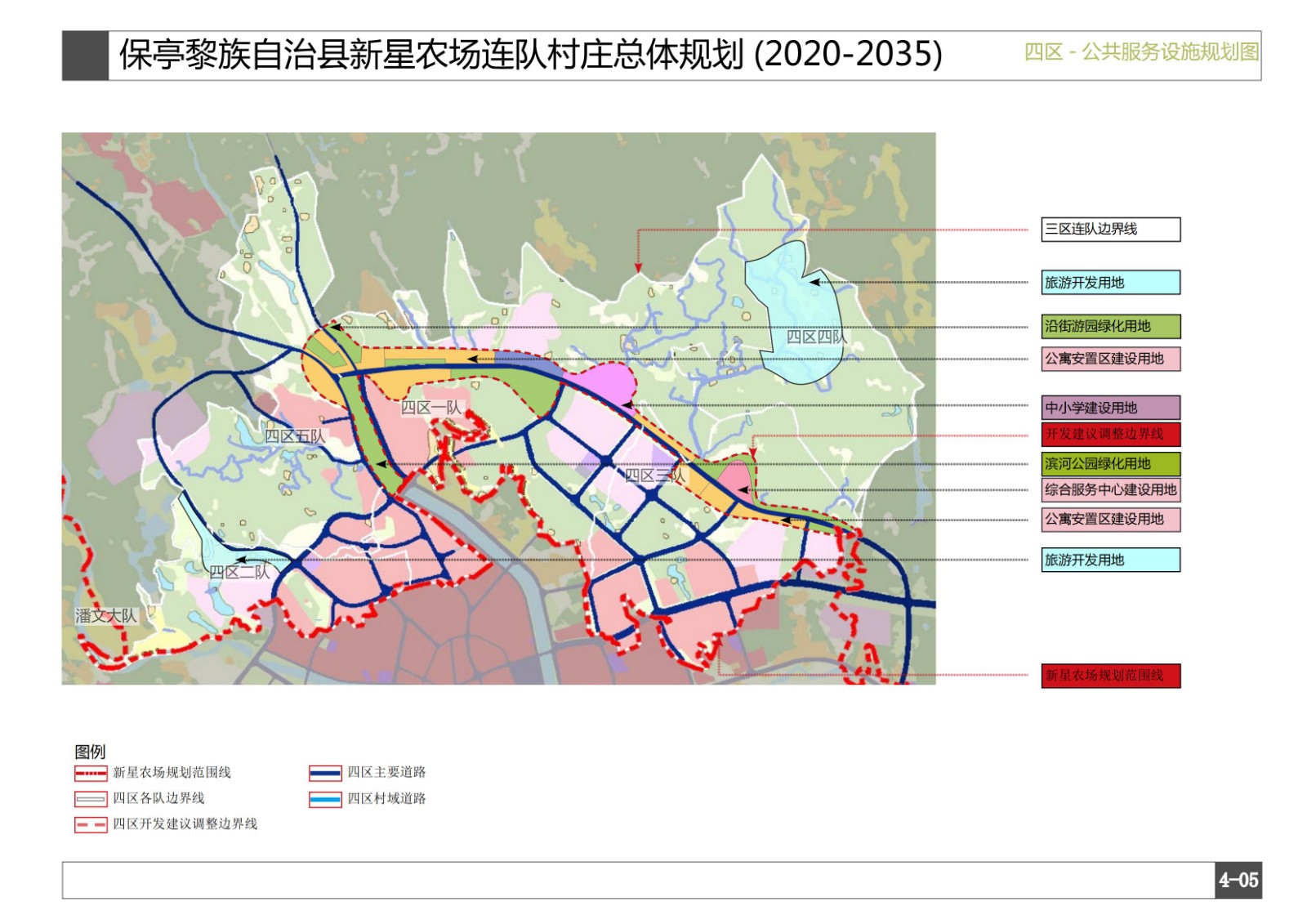The height and width of the screenshot is (924, 1307).
Task: Click the 四区二队 map label
Action: coord(239,572)
